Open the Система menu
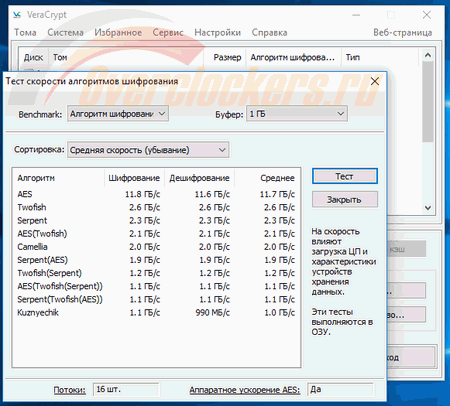Image resolution: width=450 pixels, height=406 pixels. pyautogui.click(x=65, y=33)
